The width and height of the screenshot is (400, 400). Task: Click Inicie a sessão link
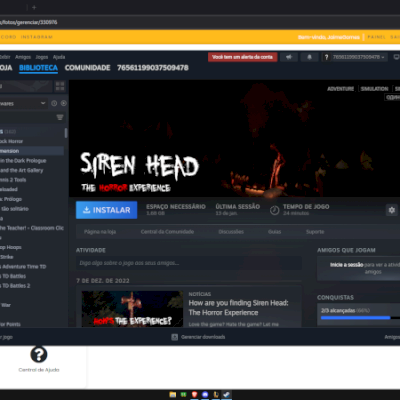point(347,265)
